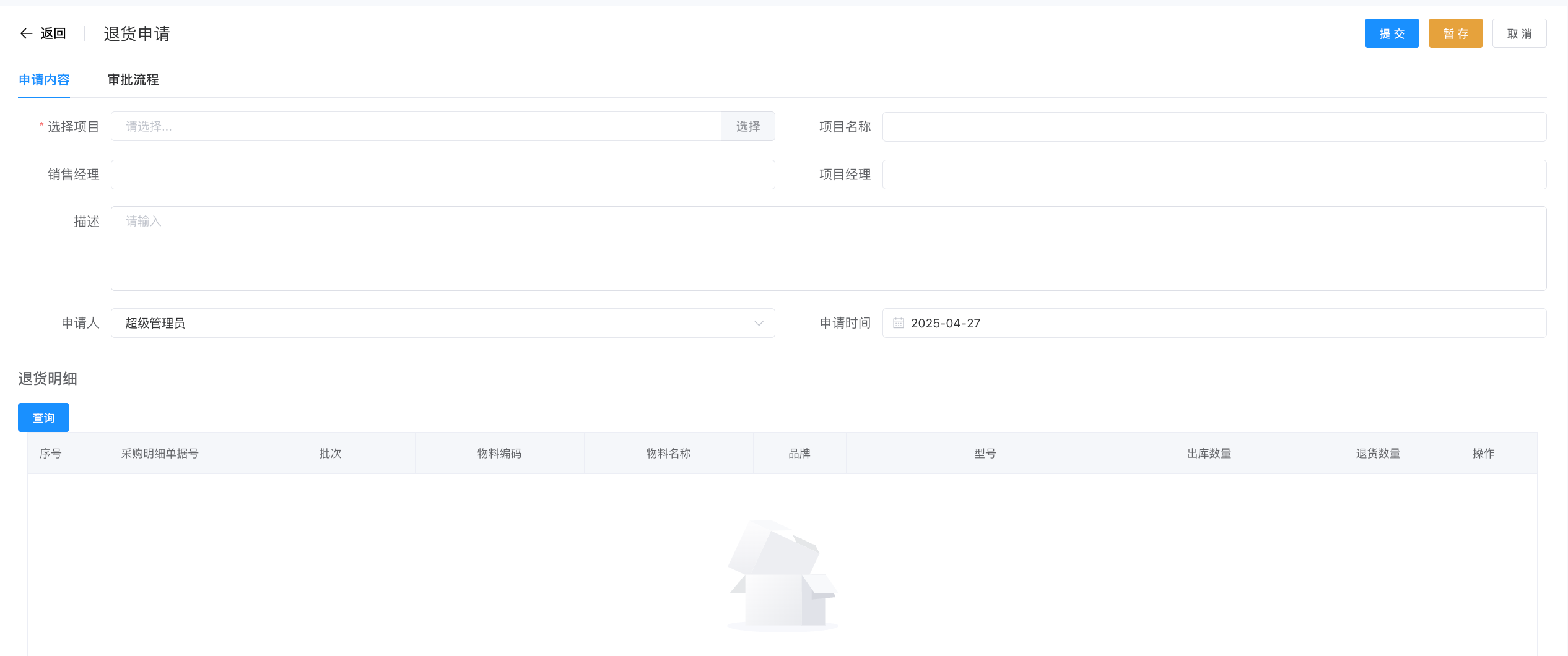Select the 申请内容 tab
The width and height of the screenshot is (1568, 656).
[x=44, y=80]
